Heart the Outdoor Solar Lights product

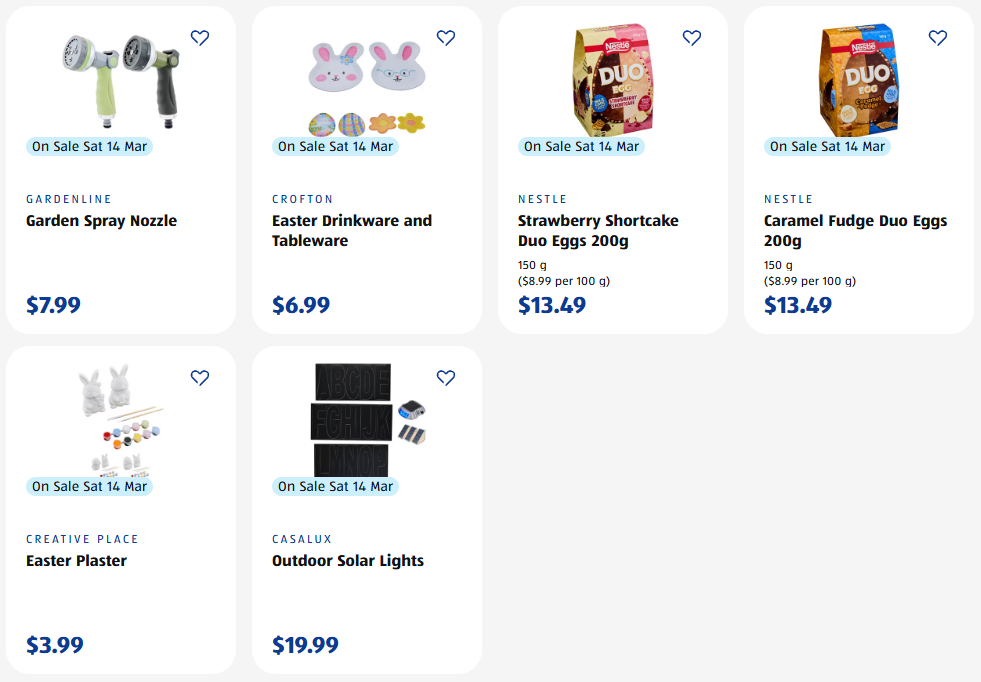pyautogui.click(x=446, y=378)
